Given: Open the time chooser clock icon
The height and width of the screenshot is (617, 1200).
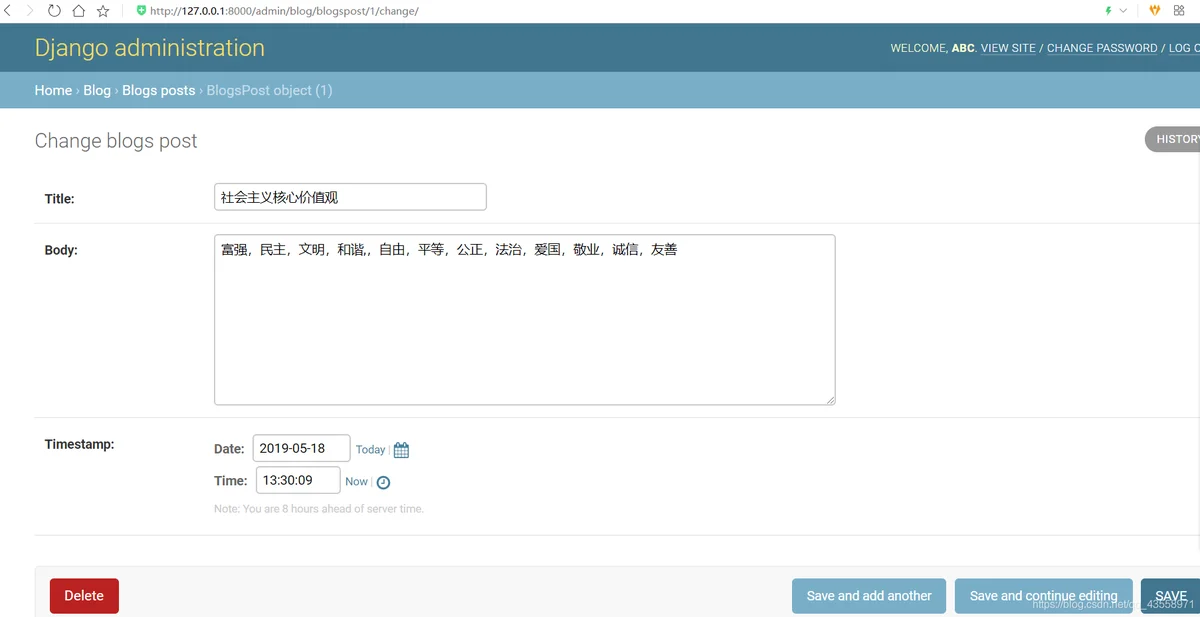Looking at the screenshot, I should (x=383, y=482).
